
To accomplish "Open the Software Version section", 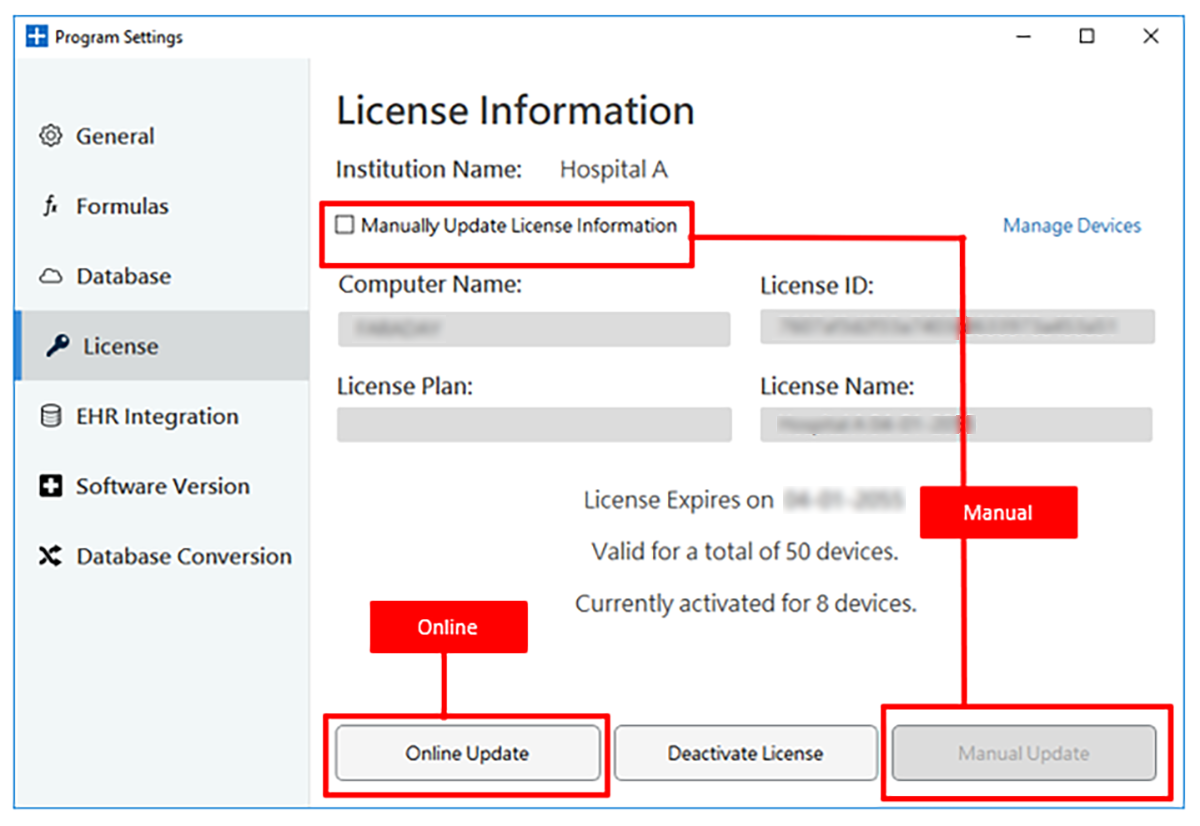I will (x=162, y=486).
